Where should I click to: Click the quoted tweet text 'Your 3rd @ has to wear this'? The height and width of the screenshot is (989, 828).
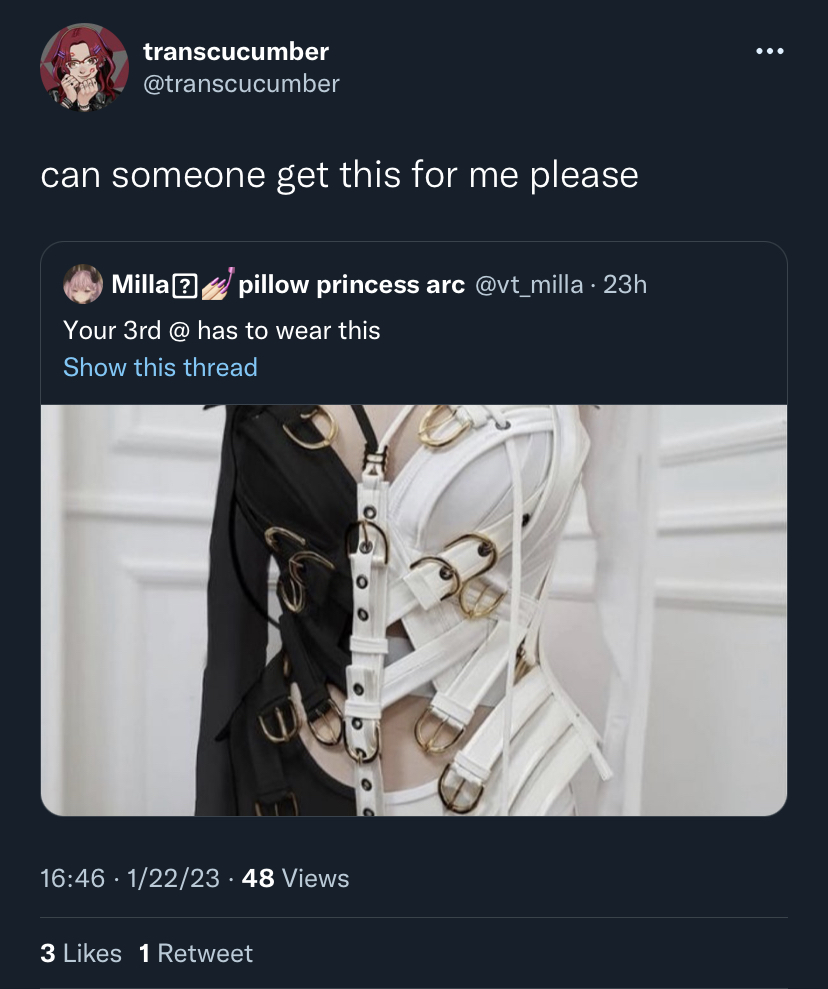pyautogui.click(x=222, y=331)
